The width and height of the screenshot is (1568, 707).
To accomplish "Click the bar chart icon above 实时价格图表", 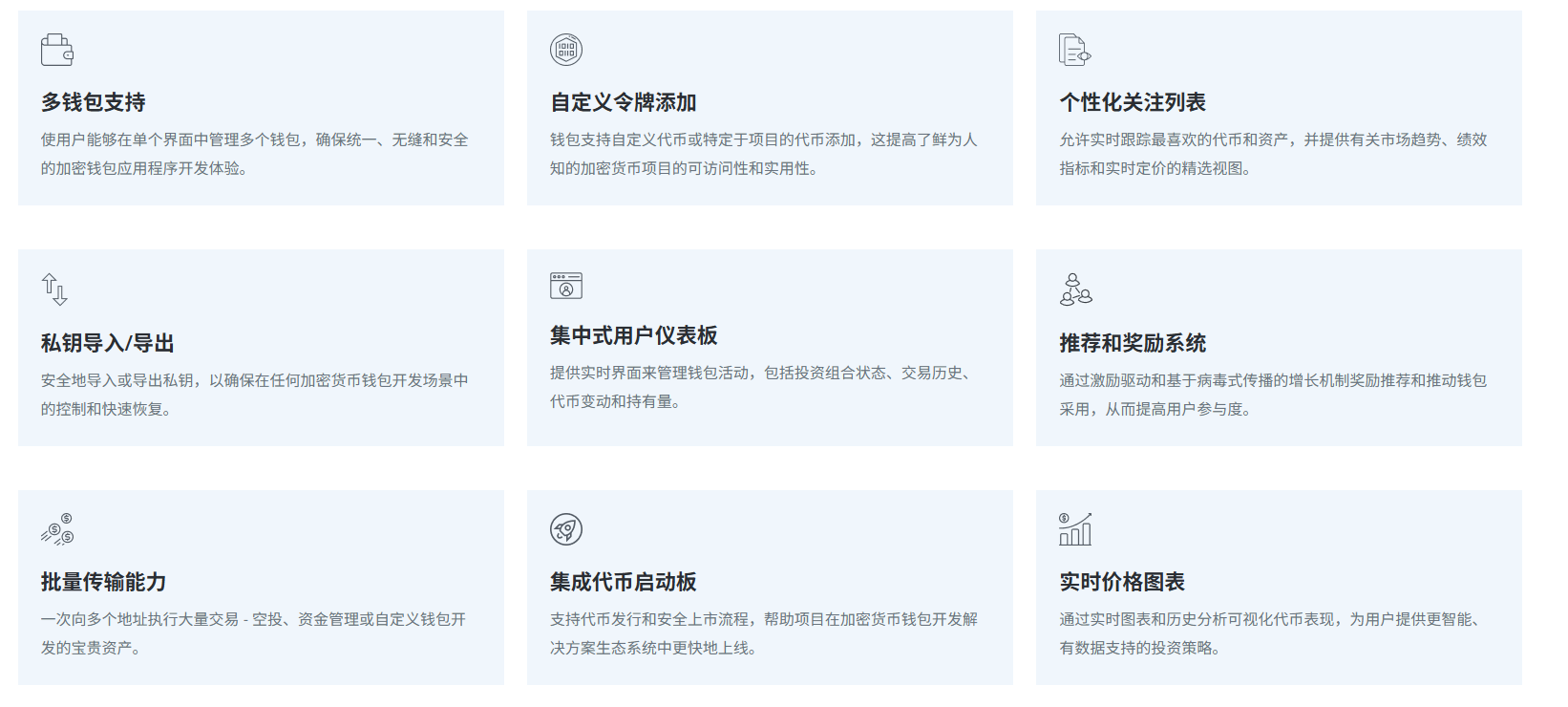I will (1075, 529).
